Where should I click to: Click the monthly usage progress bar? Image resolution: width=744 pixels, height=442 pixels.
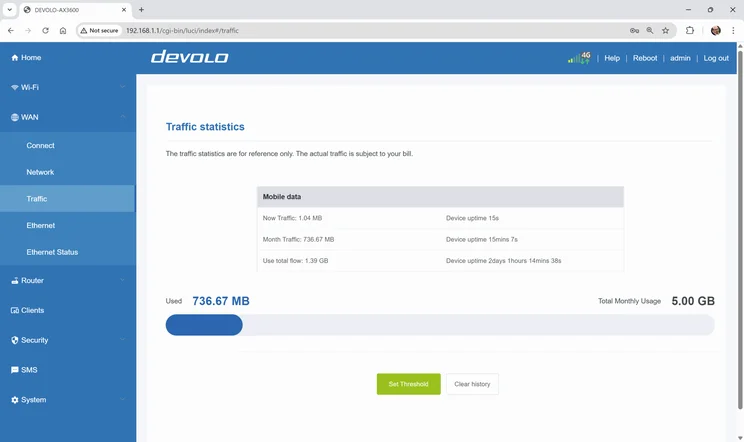440,325
